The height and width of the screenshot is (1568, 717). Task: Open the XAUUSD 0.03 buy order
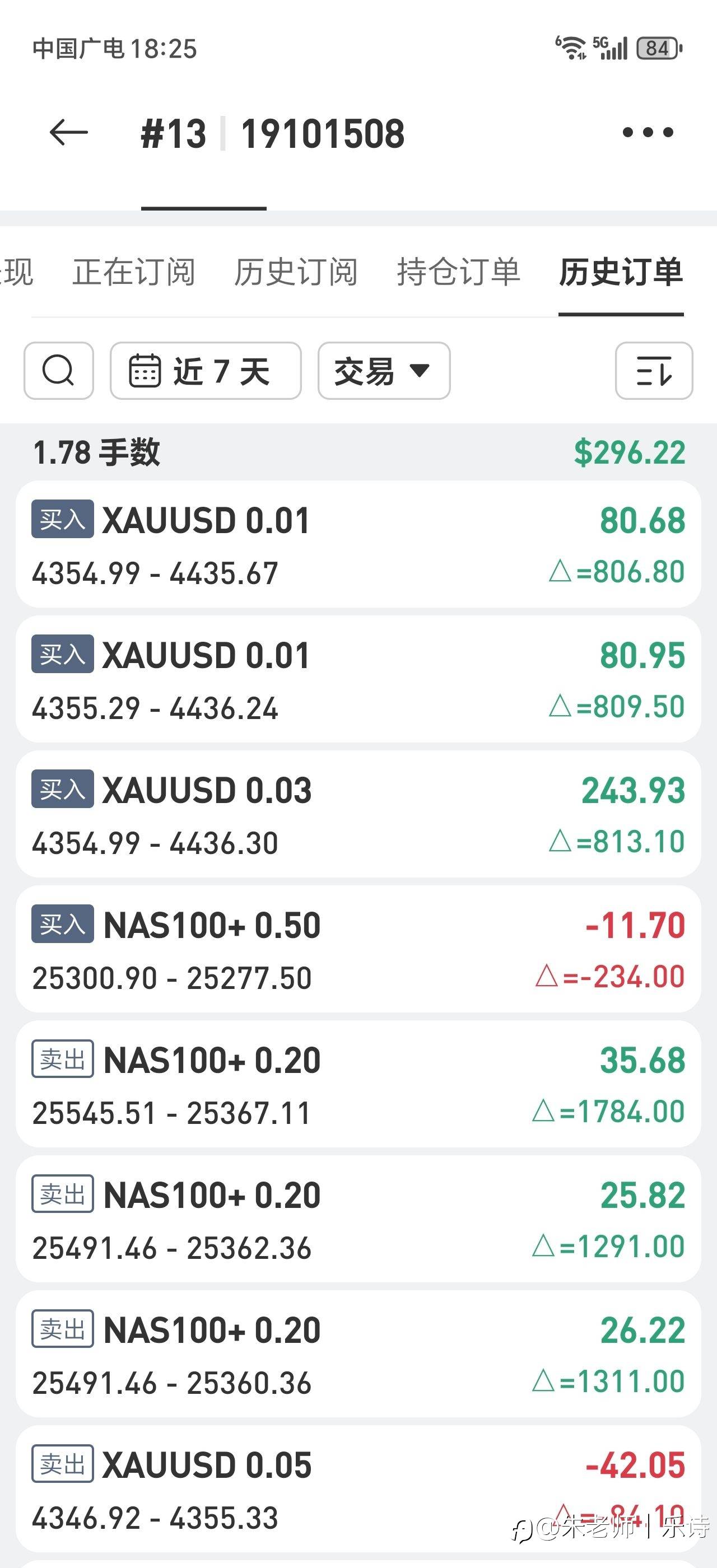358,814
